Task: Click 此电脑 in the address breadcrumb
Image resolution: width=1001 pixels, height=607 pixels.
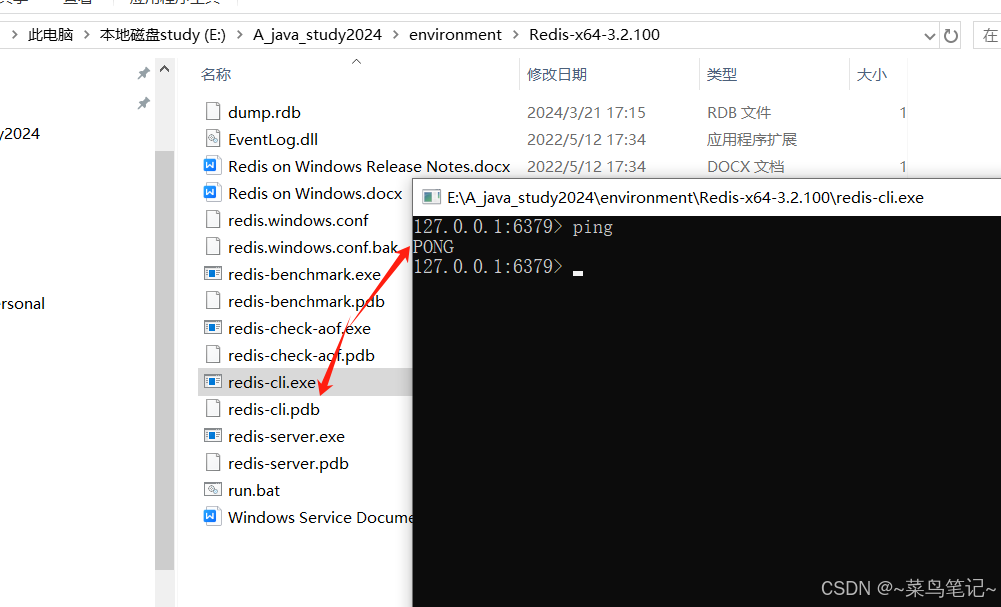Action: pos(50,34)
